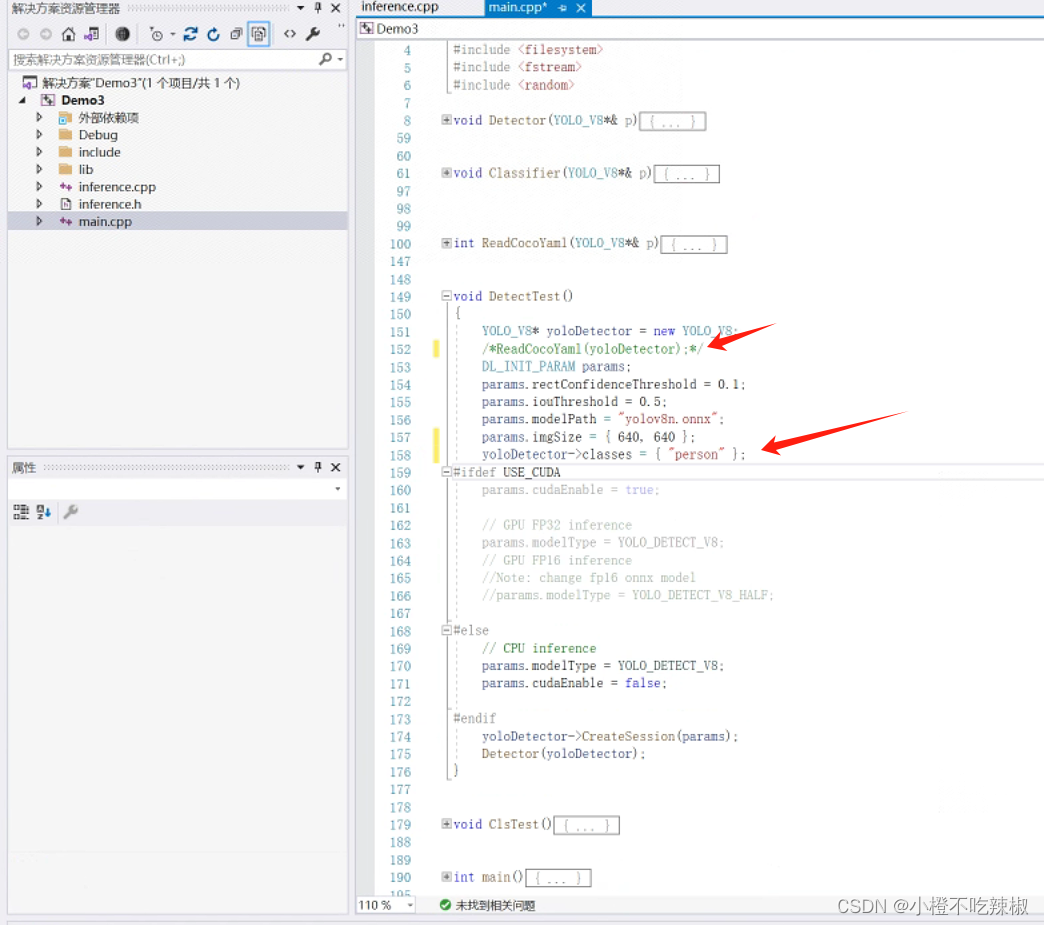
Task: Collapse the #ifdef USE_CUDA block
Action: click(446, 471)
